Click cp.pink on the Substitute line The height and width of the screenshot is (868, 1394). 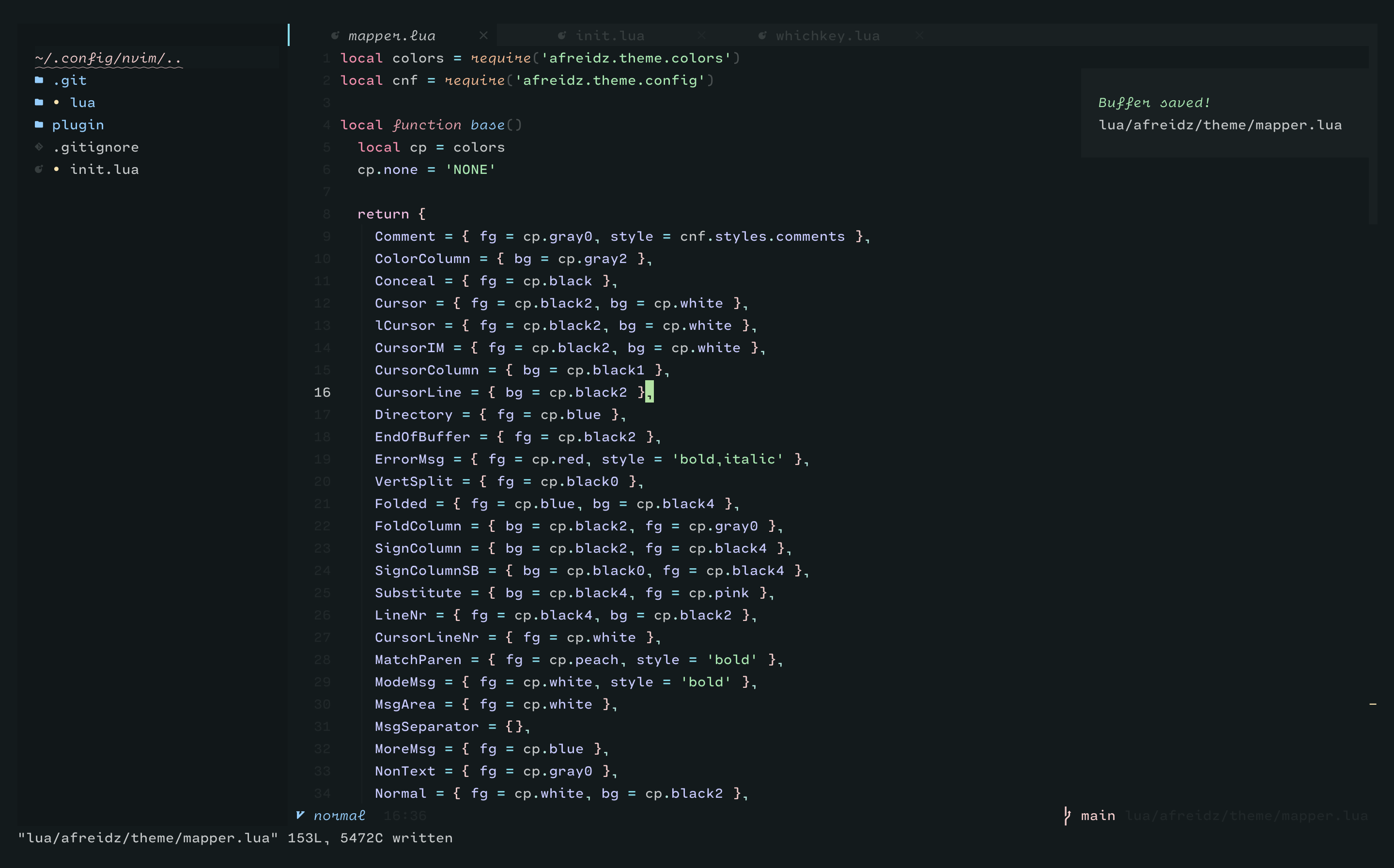718,593
